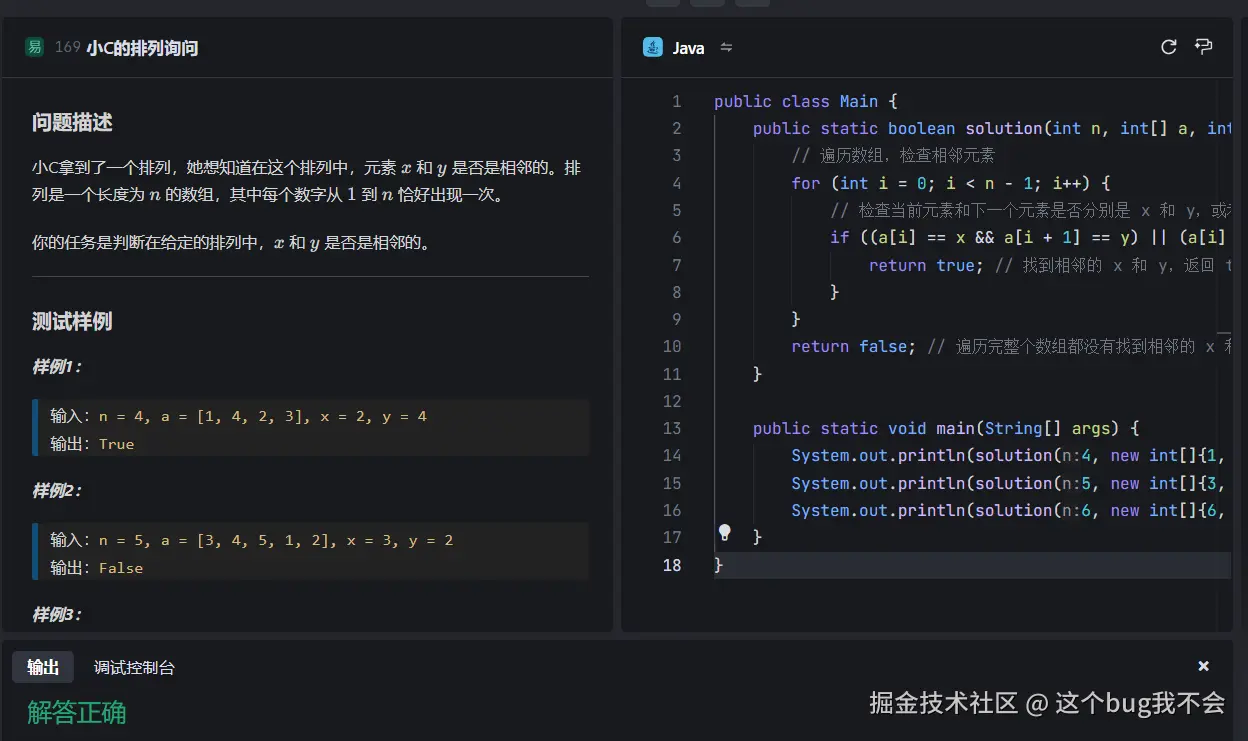Click the second square button at top center

707,3
